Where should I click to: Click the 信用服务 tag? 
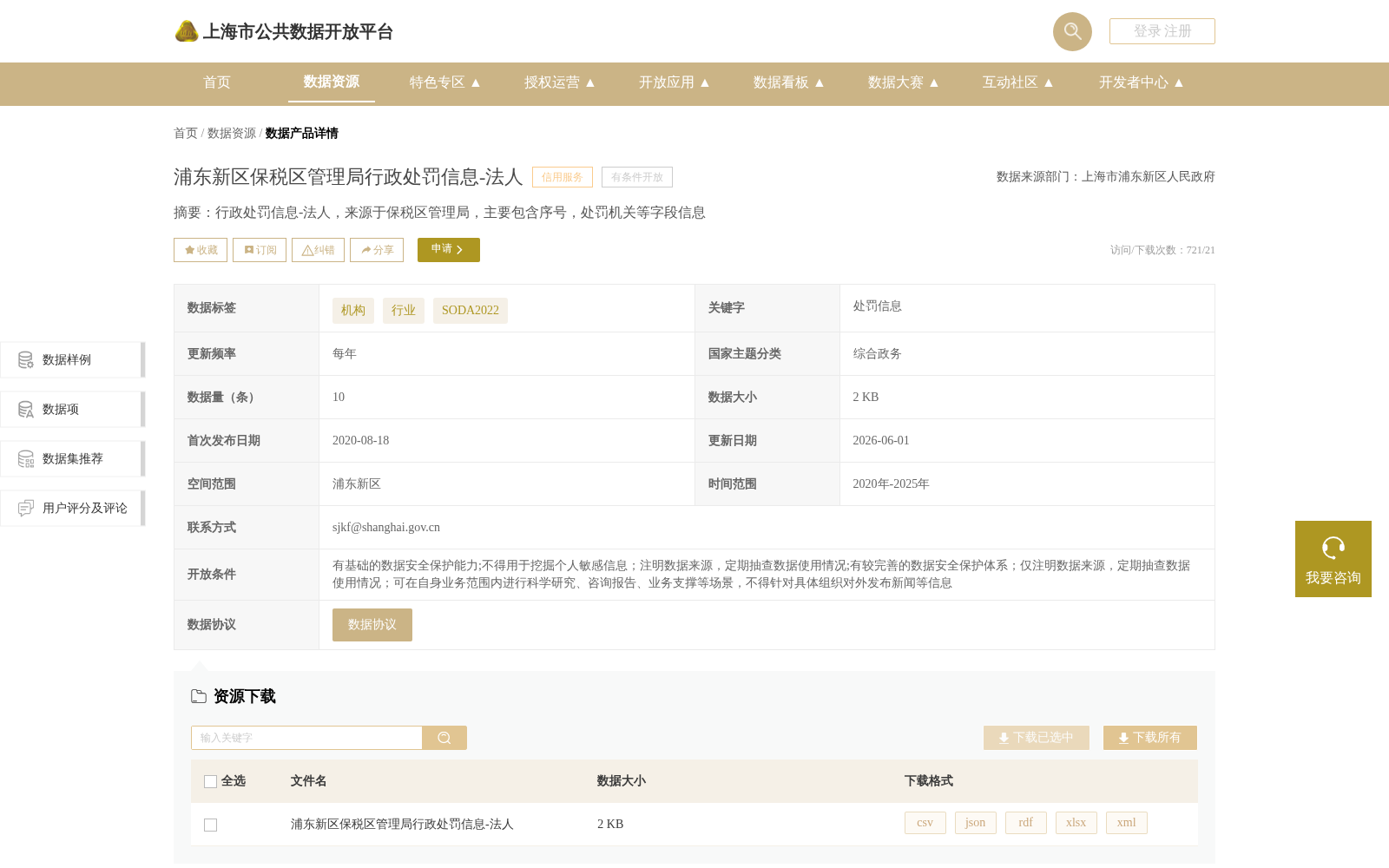(563, 177)
